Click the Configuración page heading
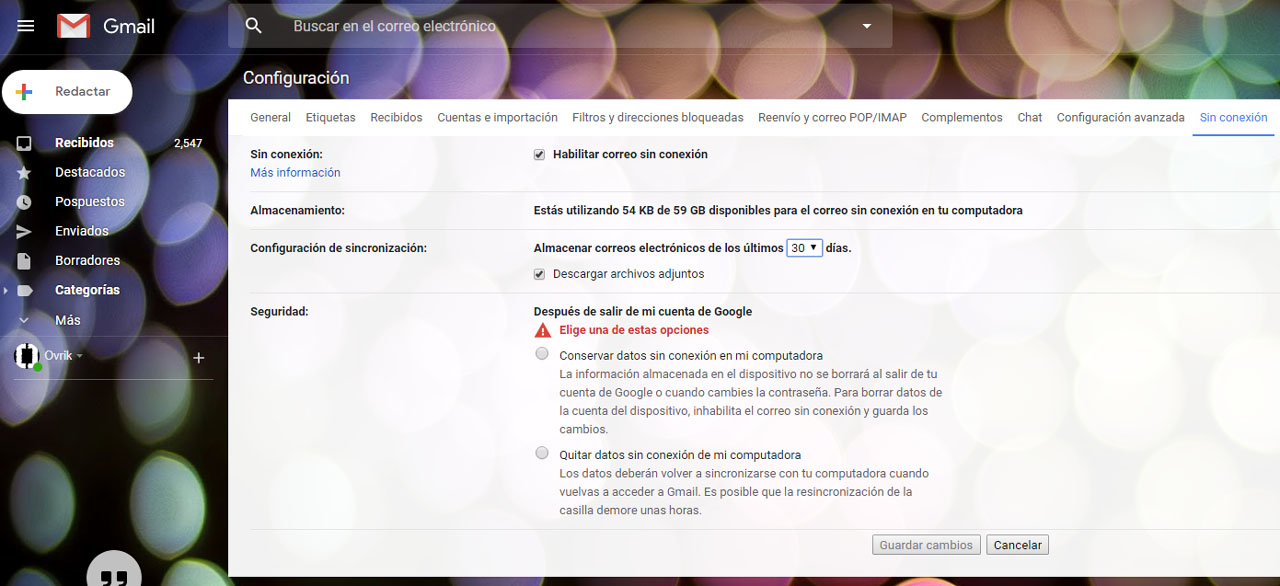This screenshot has width=1280, height=586. (296, 78)
